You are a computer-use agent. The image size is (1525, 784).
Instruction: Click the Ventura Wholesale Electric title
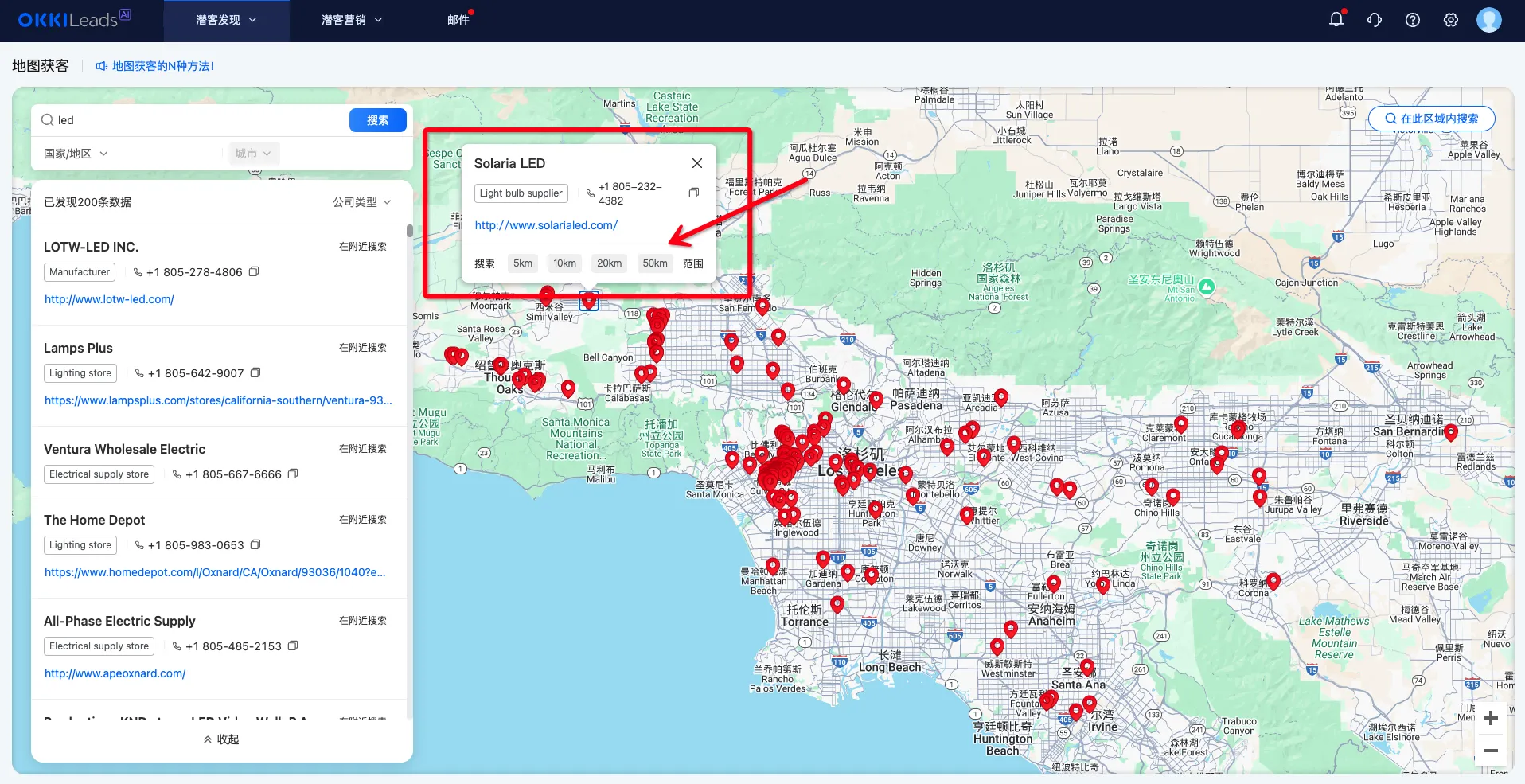pos(124,449)
